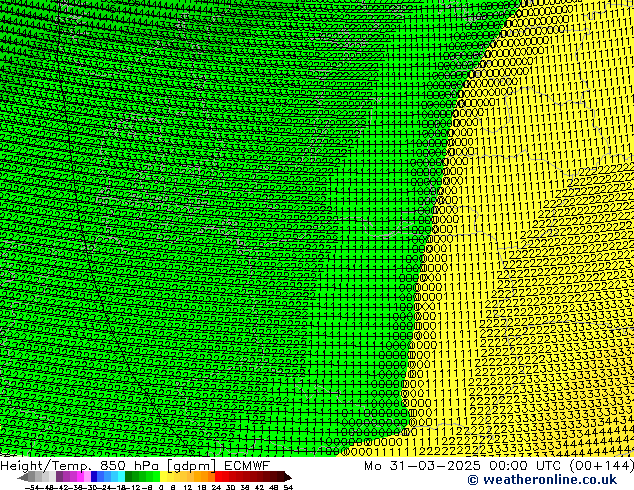
Task: Select the cyan swatch in the legend
Action: [x=121, y=476]
